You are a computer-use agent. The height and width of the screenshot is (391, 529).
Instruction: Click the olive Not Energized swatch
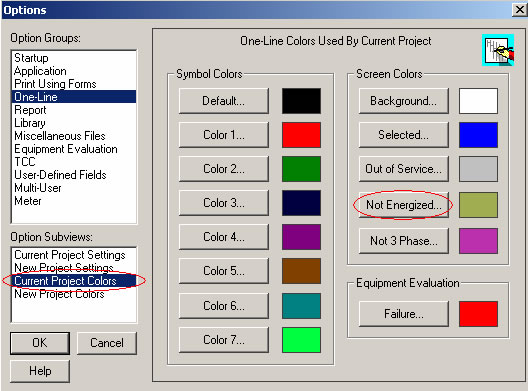pos(478,205)
